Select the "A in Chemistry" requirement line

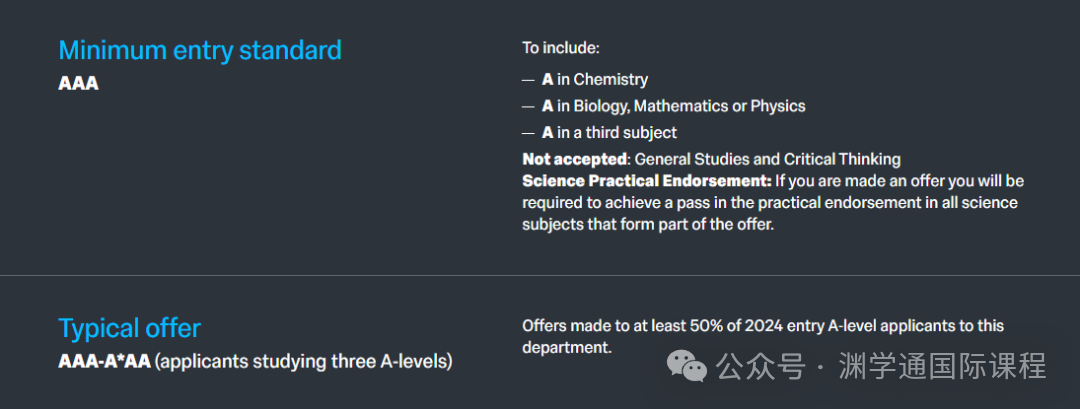[x=595, y=79]
